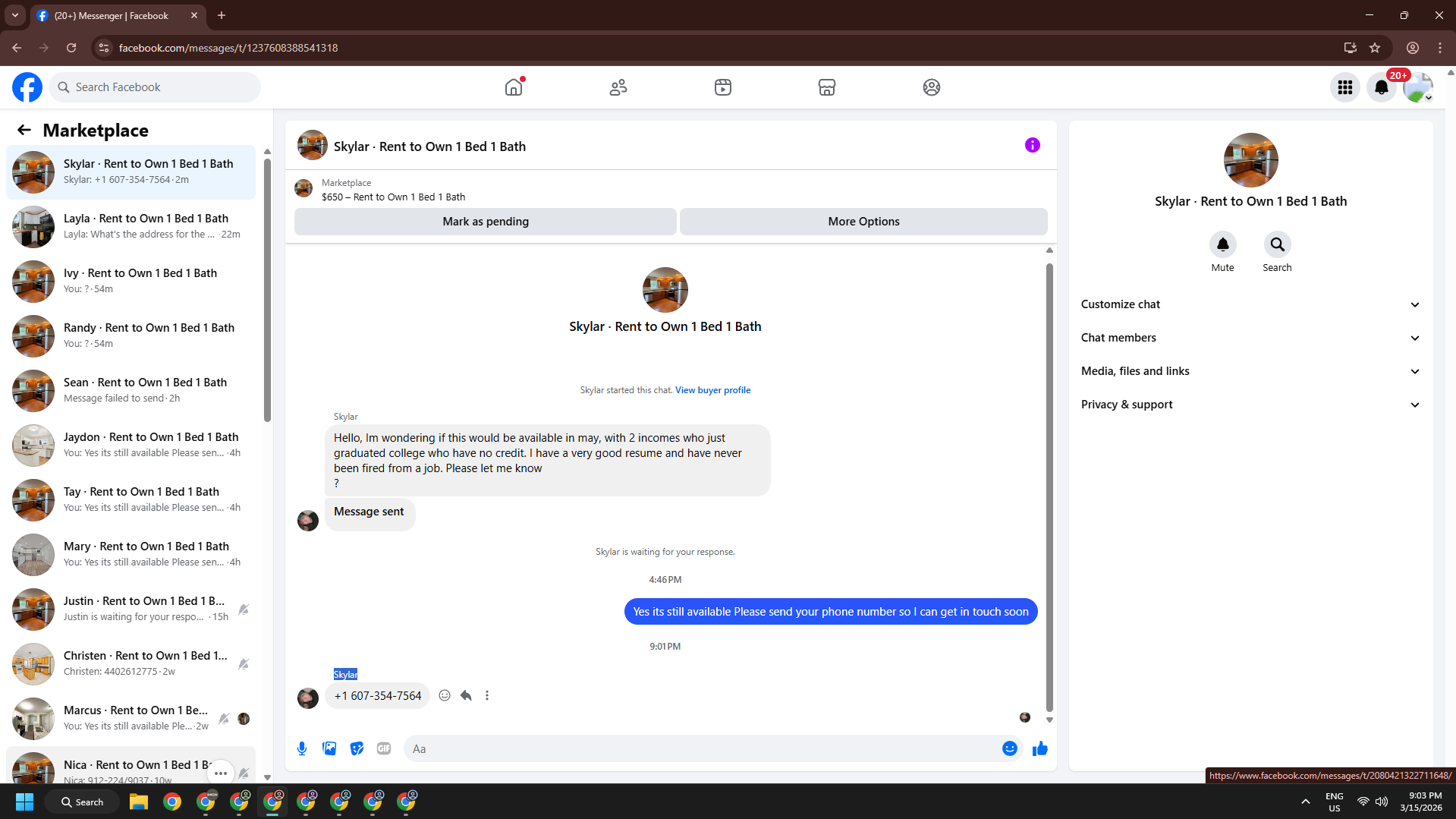Click the Aa message input field

click(x=703, y=748)
